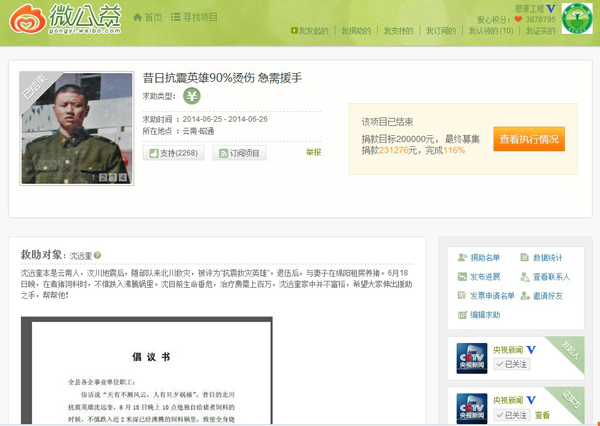Screen dimensions: 600x426
Task: Click the 倡议书 document image
Action: pos(147,371)
